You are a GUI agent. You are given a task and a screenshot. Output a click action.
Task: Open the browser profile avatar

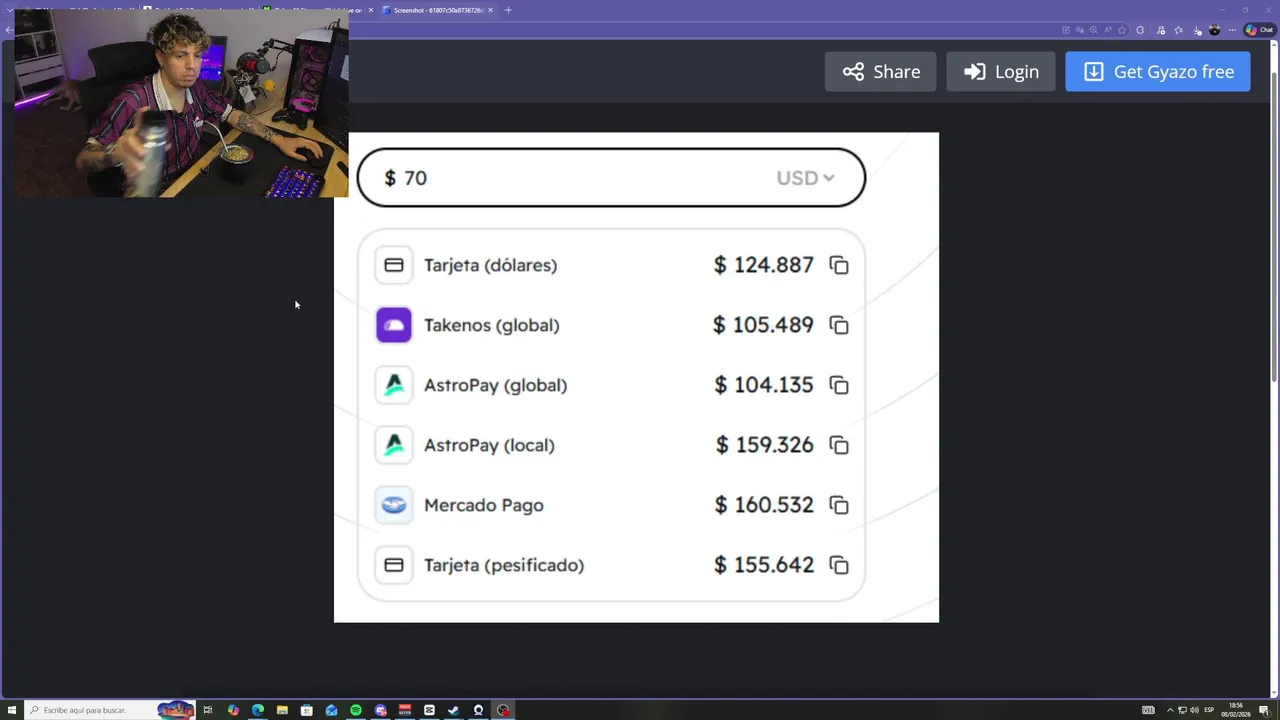pos(1214,30)
